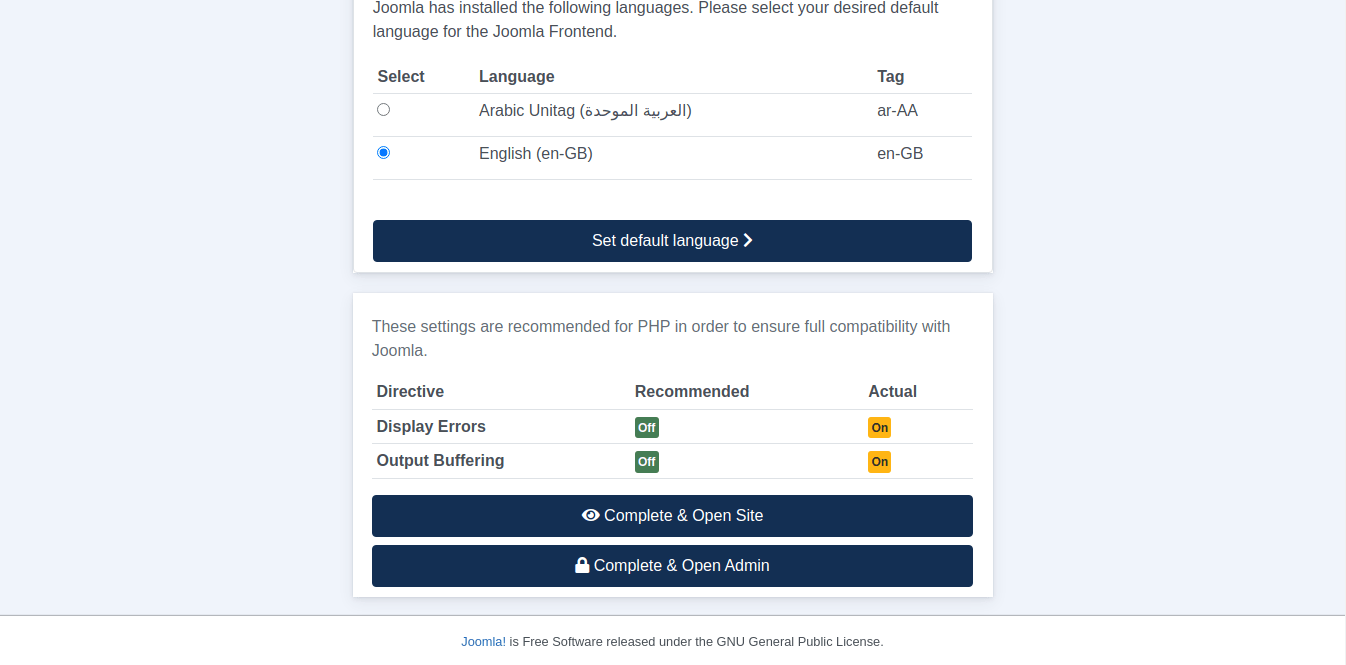This screenshot has width=1346, height=665.
Task: Click the English (en-GB) language name
Action: tap(535, 154)
